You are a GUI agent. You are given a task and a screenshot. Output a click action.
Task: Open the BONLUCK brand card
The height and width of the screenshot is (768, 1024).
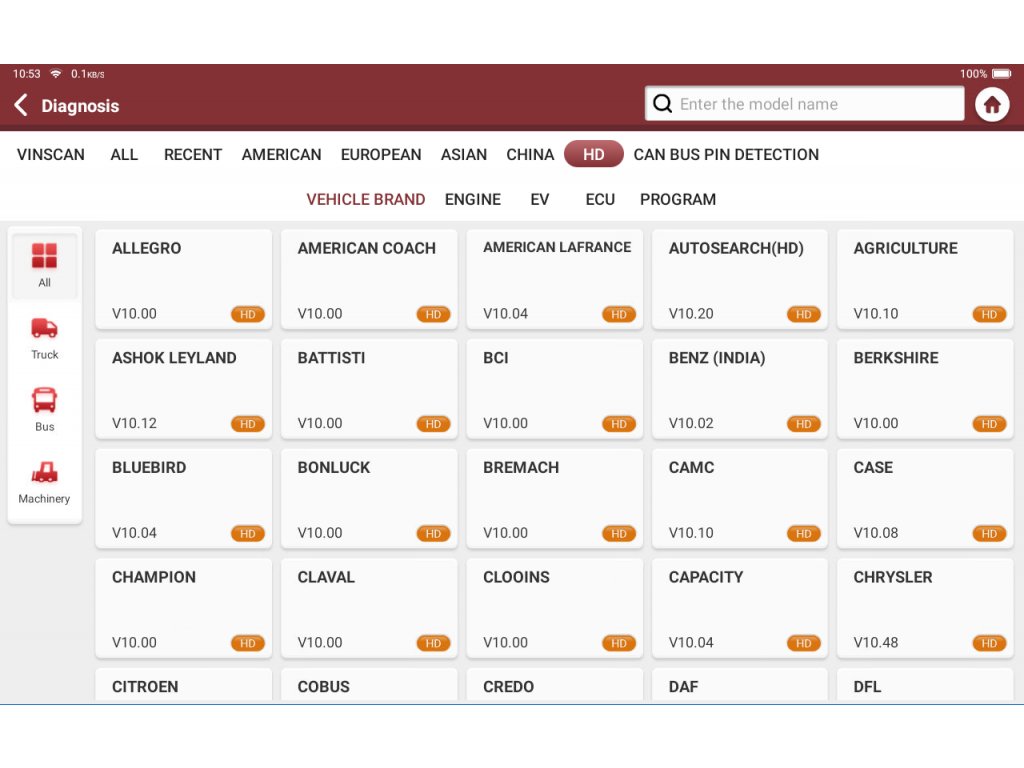369,498
